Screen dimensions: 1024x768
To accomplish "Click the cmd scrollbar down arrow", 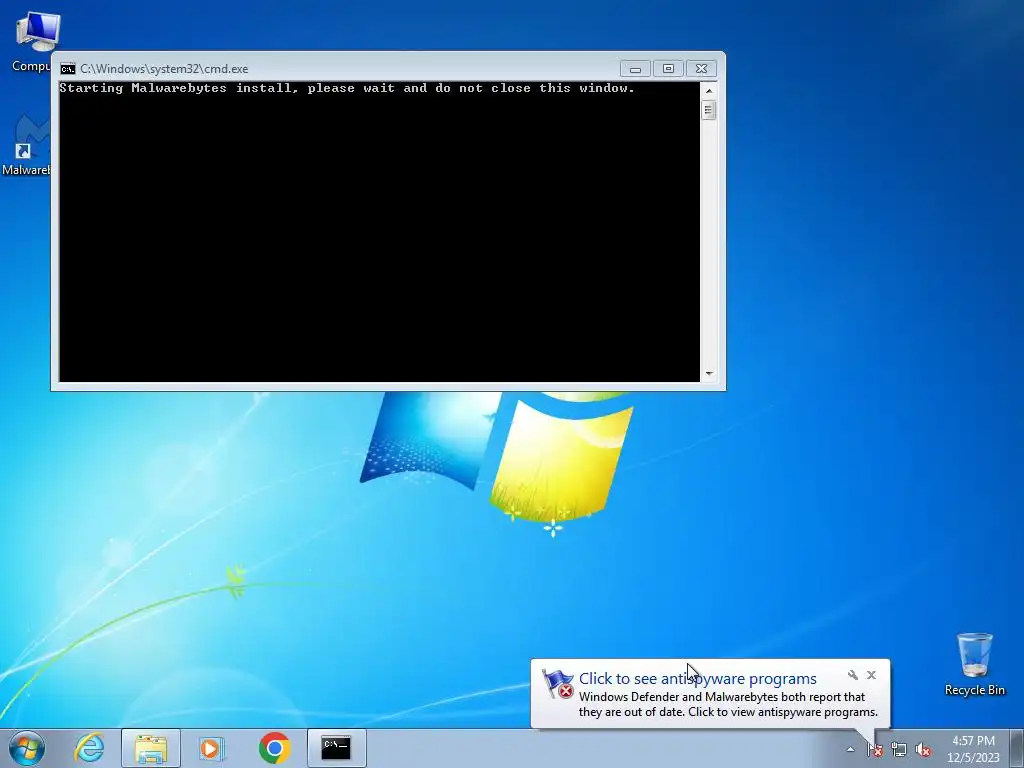I will click(x=709, y=374).
